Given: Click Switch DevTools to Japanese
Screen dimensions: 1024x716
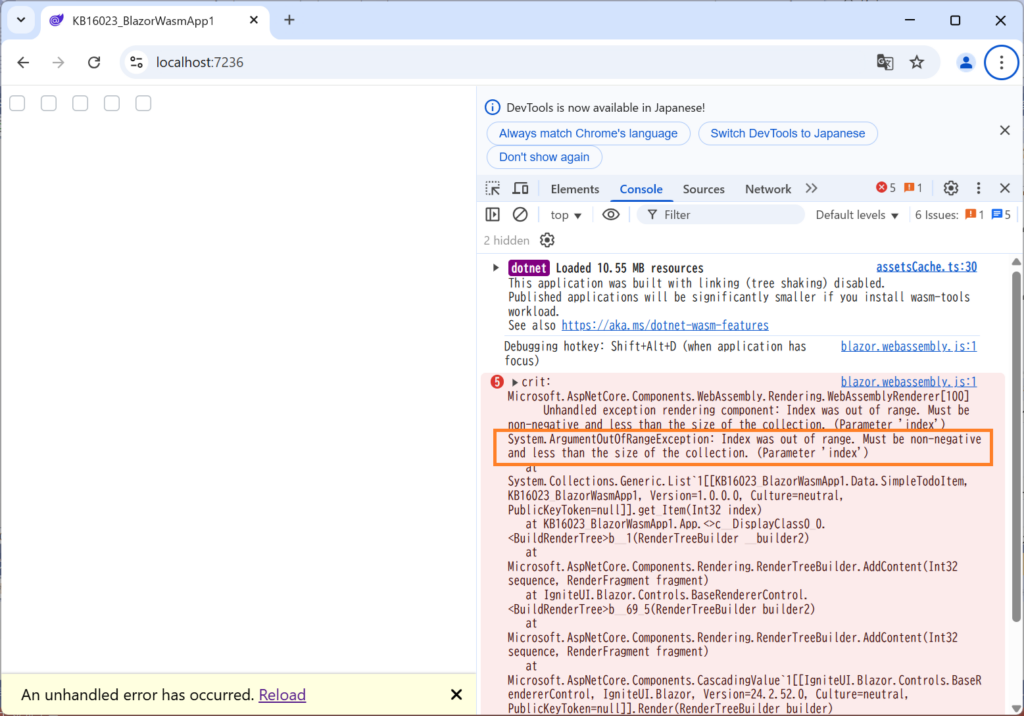Looking at the screenshot, I should point(788,133).
